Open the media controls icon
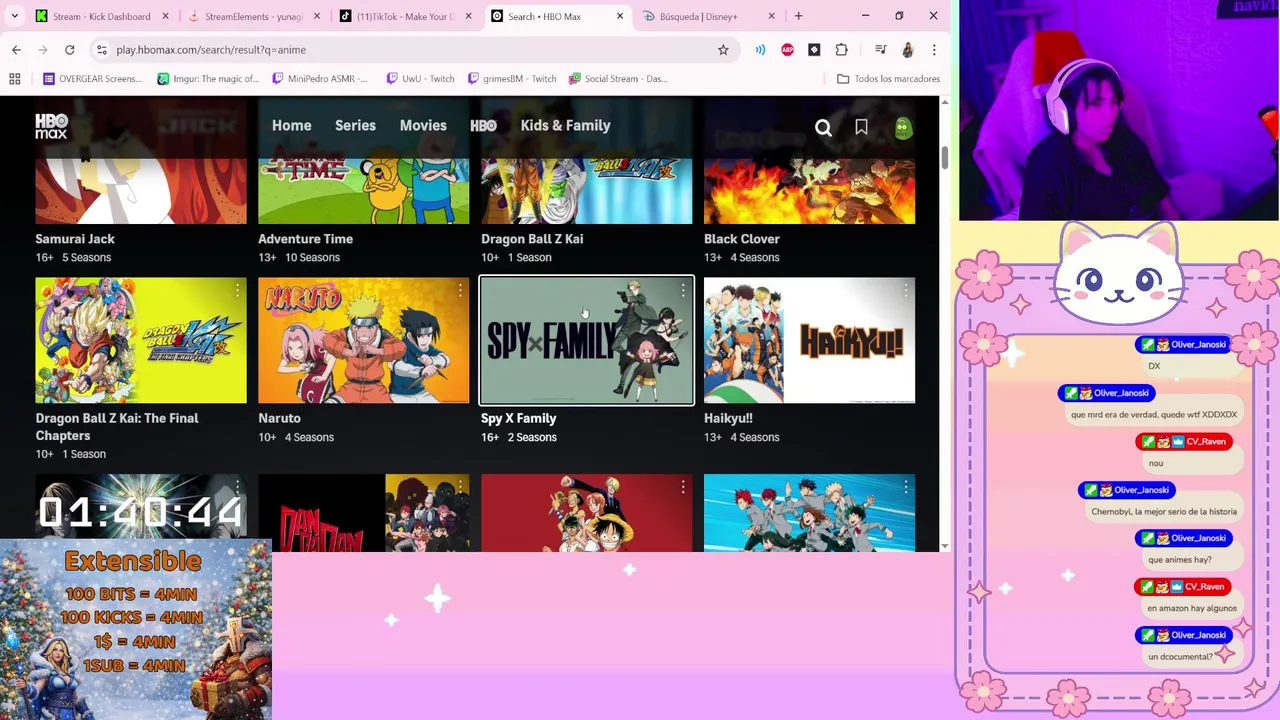 (x=880, y=49)
